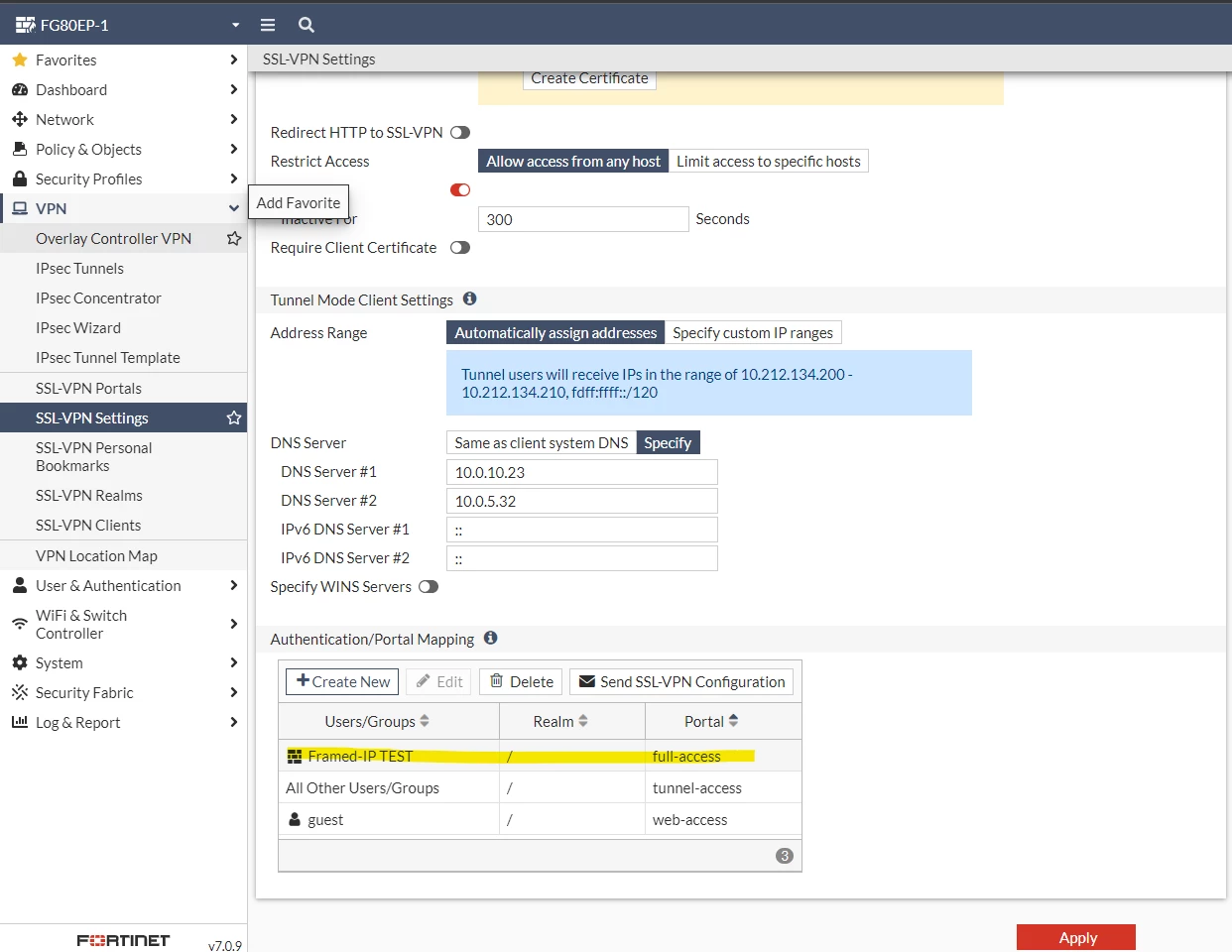Click the star icon beside SSL-VPN Settings

click(x=234, y=417)
